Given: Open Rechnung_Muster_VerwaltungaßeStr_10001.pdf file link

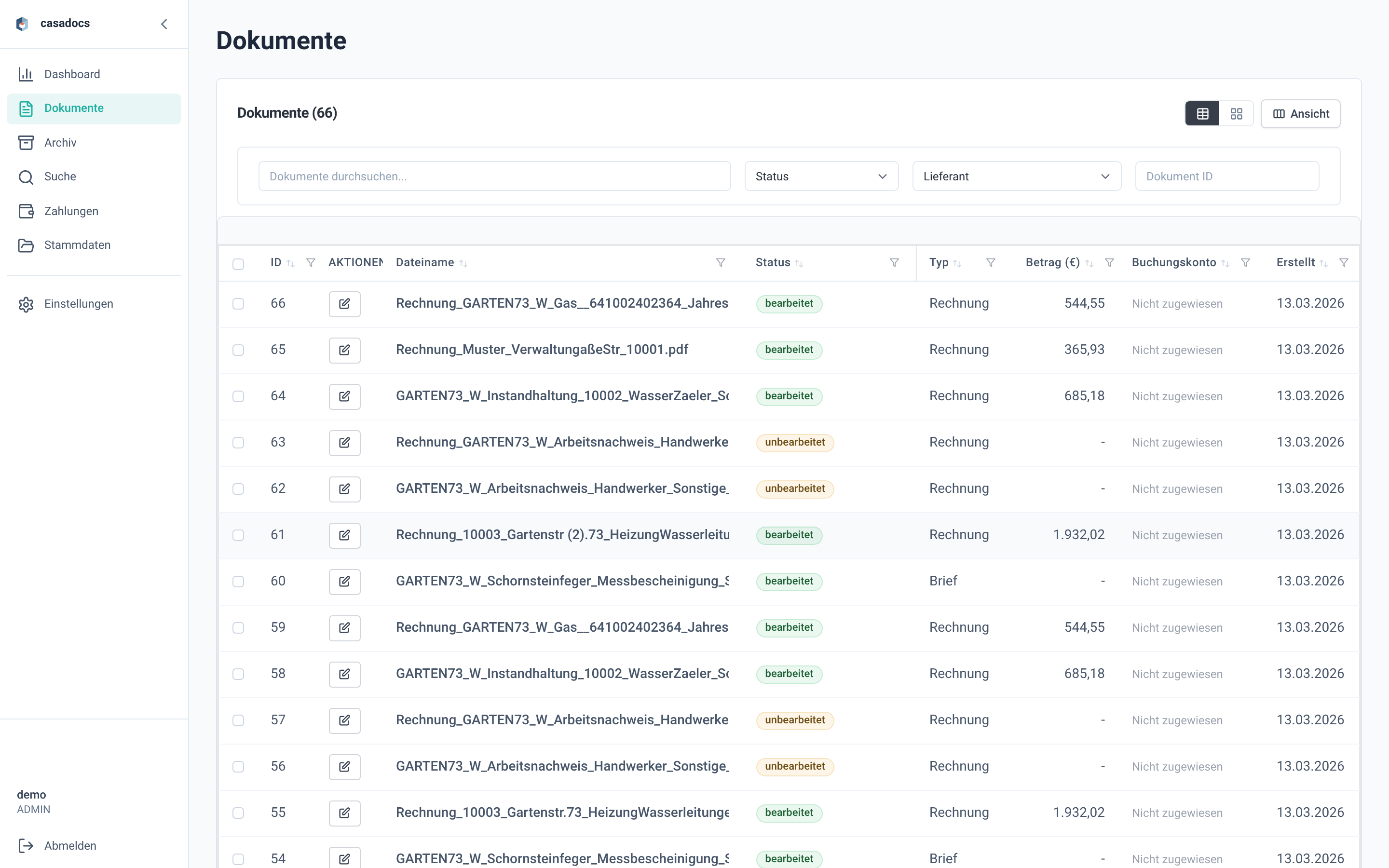Looking at the screenshot, I should pos(542,350).
